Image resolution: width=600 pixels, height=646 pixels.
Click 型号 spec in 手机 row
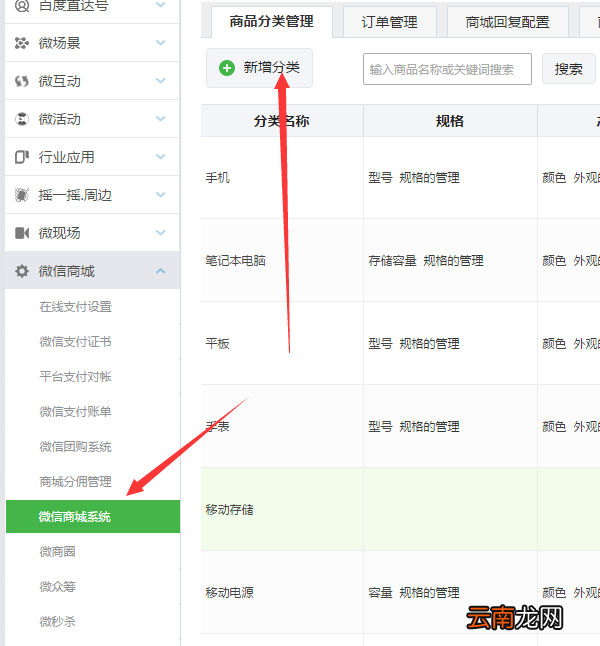pos(380,178)
